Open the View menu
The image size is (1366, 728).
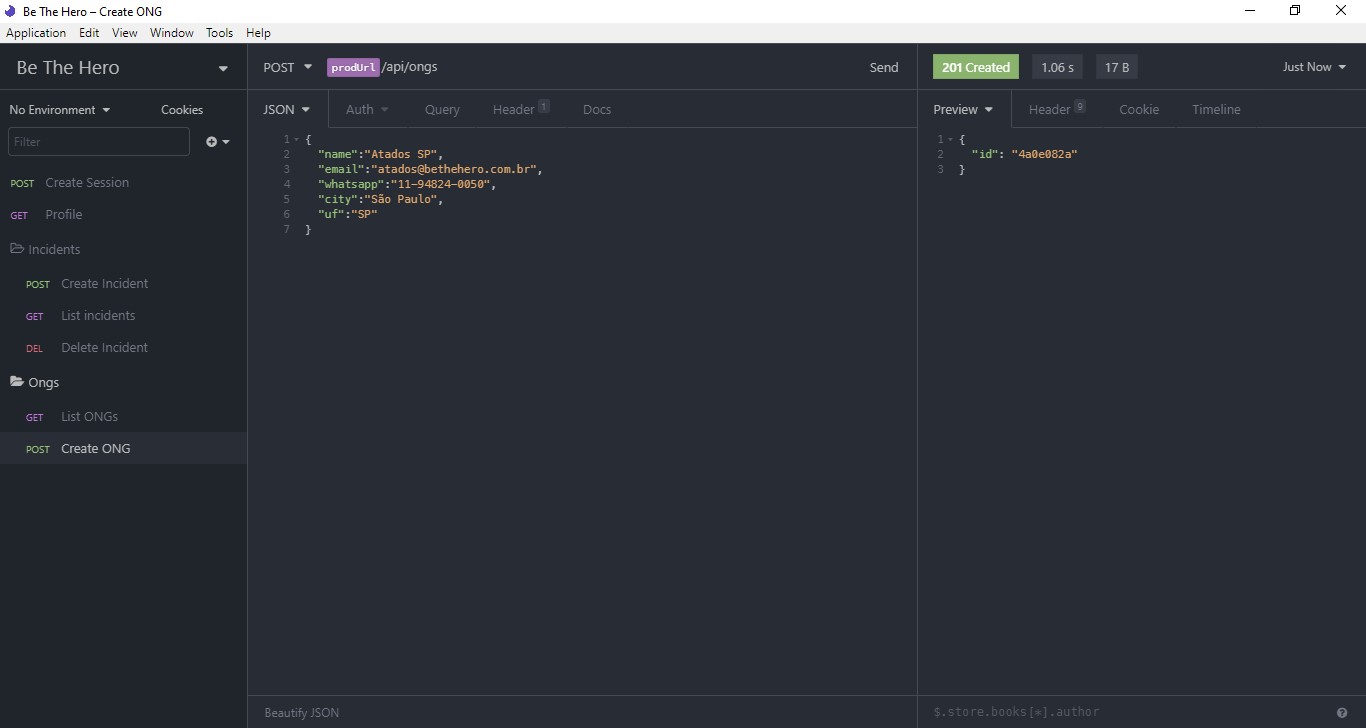click(x=125, y=33)
